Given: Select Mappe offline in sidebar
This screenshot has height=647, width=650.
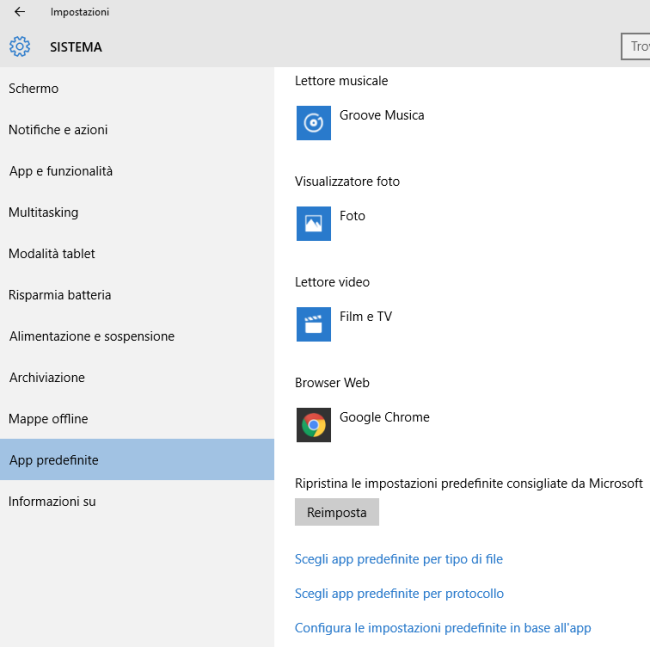Looking at the screenshot, I should click(x=48, y=419).
